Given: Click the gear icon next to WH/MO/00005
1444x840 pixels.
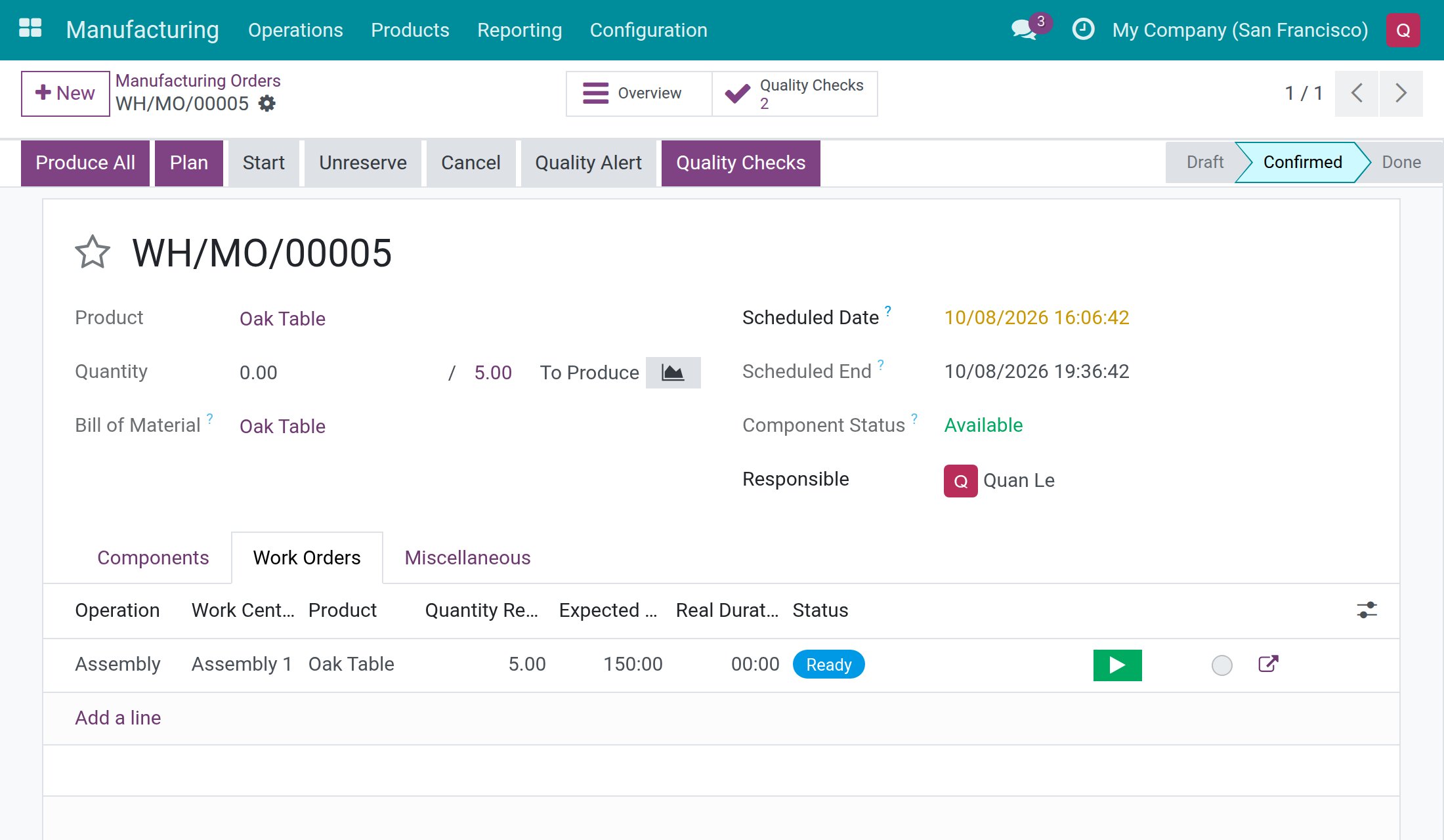Looking at the screenshot, I should point(267,104).
